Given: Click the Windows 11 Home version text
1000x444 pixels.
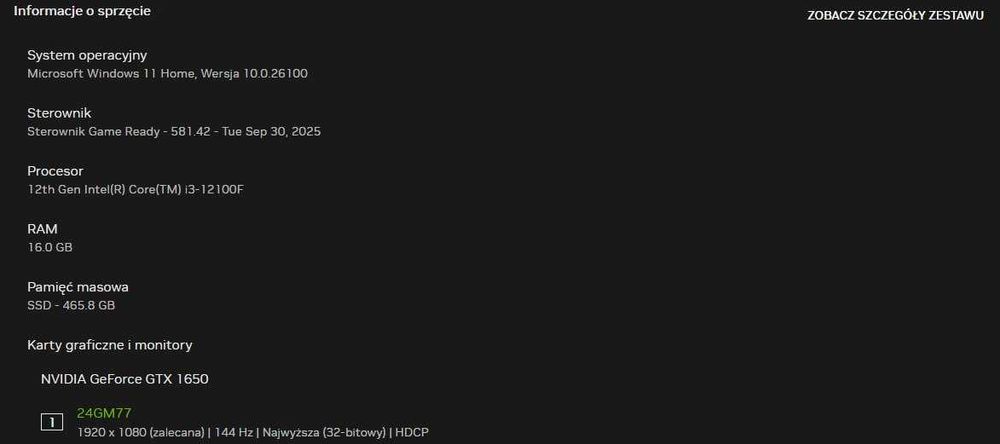Looking at the screenshot, I should tap(167, 73).
